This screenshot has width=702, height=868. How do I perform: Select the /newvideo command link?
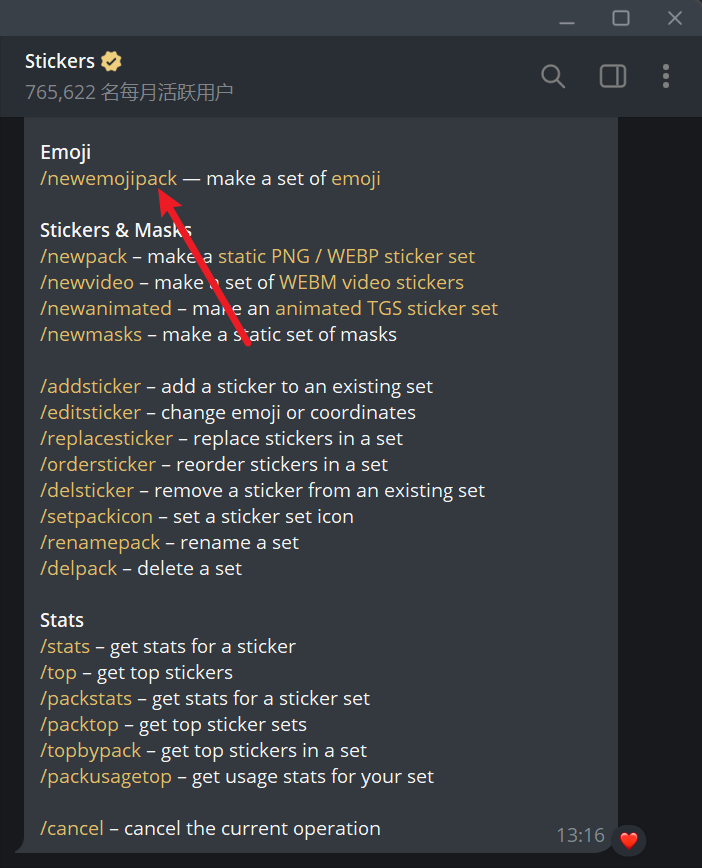pos(88,283)
